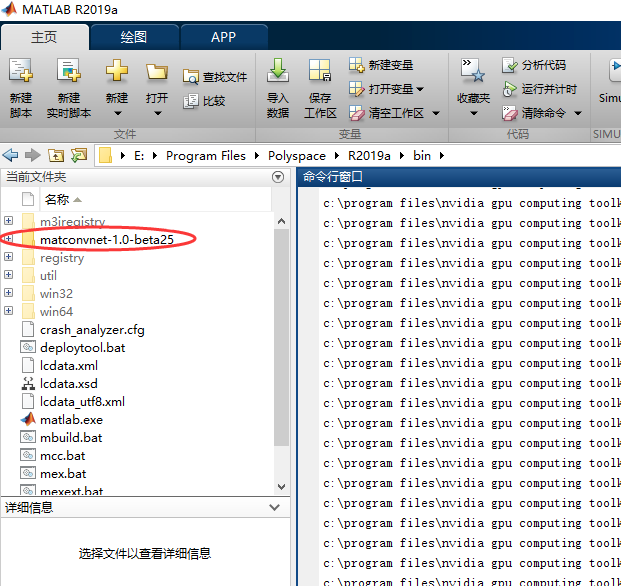
Task: Click Save Workspace (保存工作区) icon
Action: [x=320, y=70]
